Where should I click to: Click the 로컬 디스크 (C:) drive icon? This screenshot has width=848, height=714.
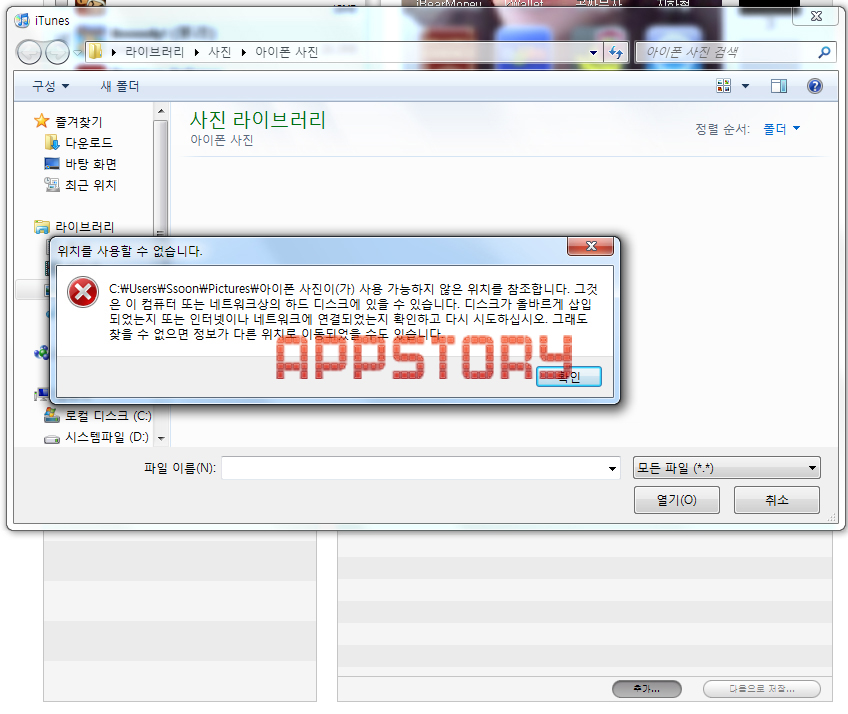coord(52,415)
